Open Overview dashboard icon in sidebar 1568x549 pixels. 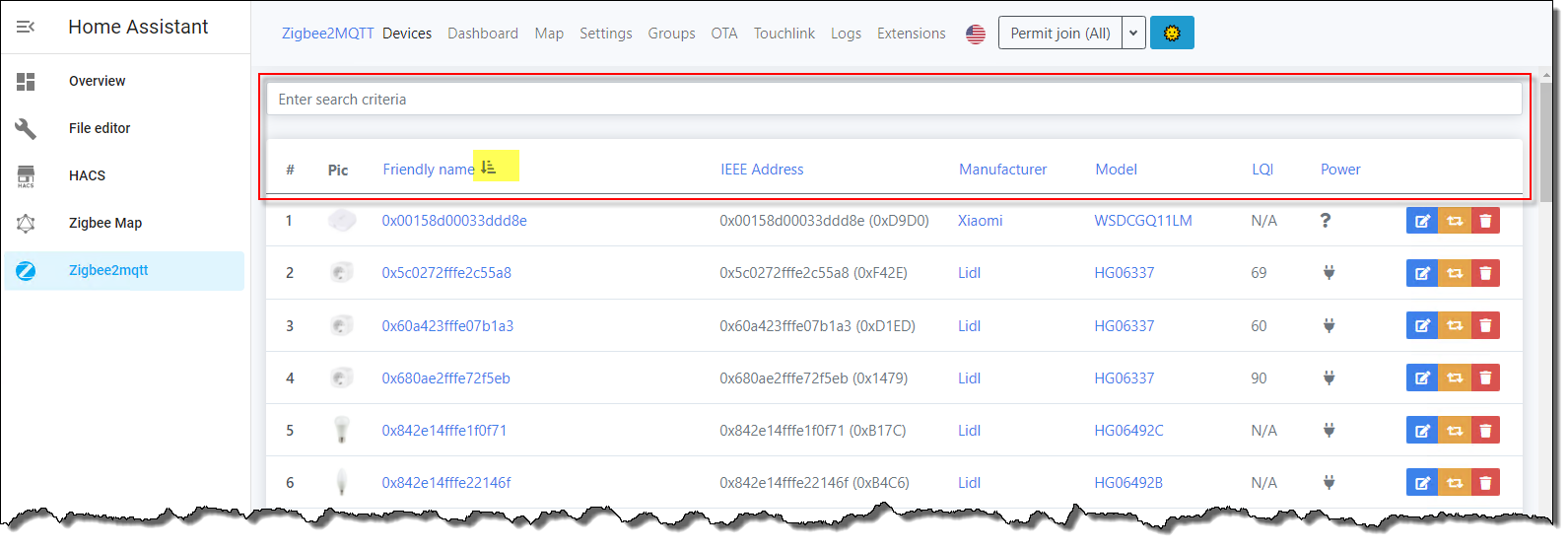(x=26, y=81)
